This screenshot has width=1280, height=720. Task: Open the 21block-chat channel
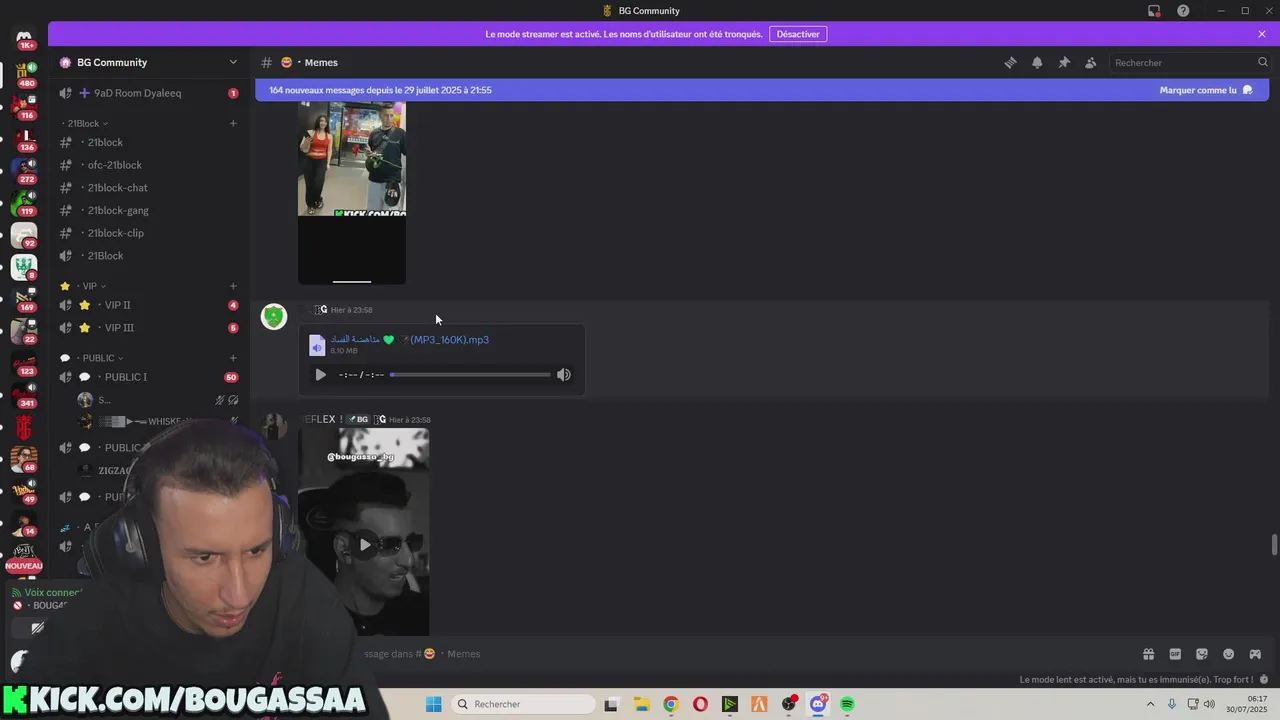point(149,188)
